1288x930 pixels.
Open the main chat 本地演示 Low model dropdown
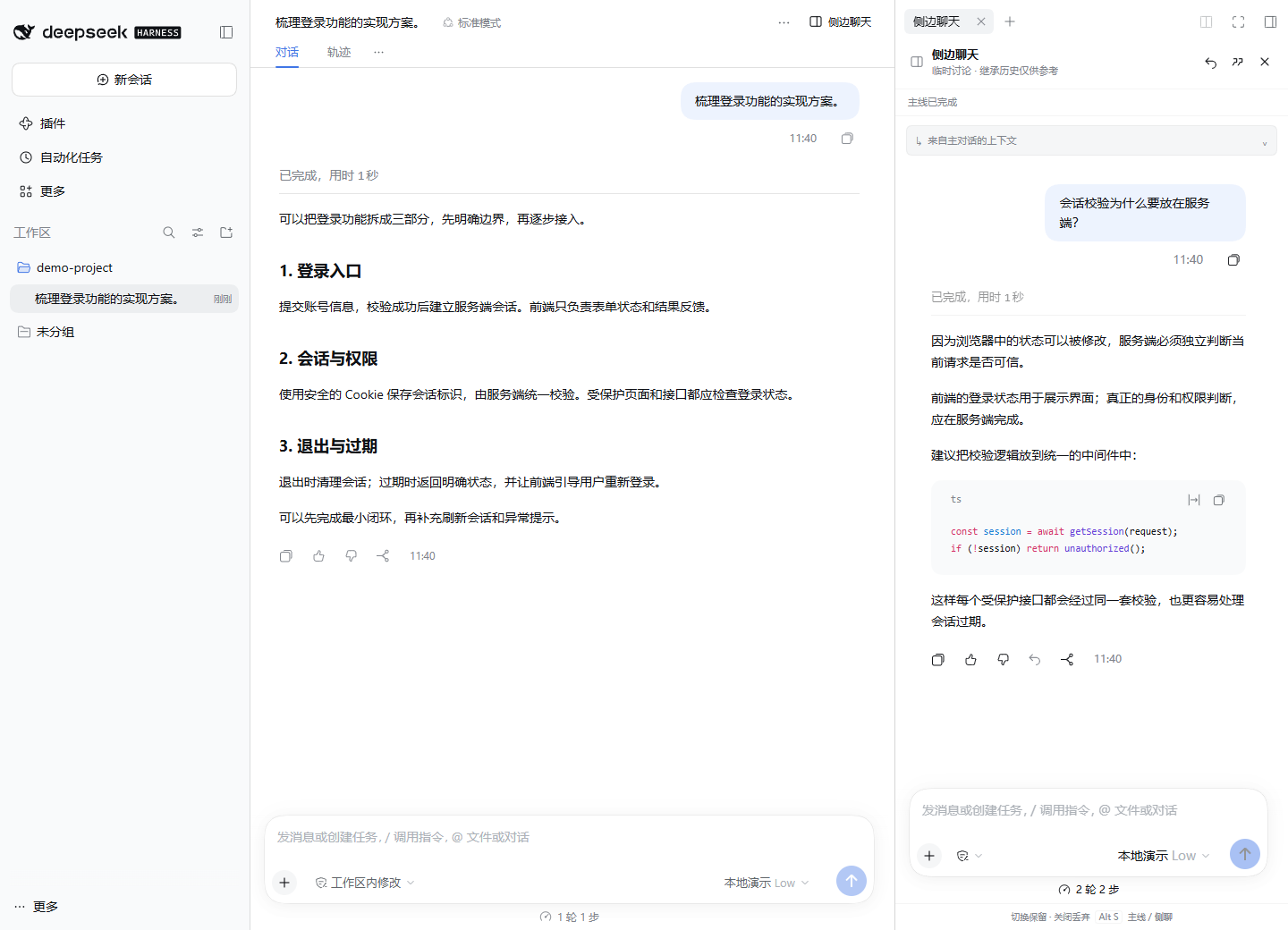click(767, 883)
